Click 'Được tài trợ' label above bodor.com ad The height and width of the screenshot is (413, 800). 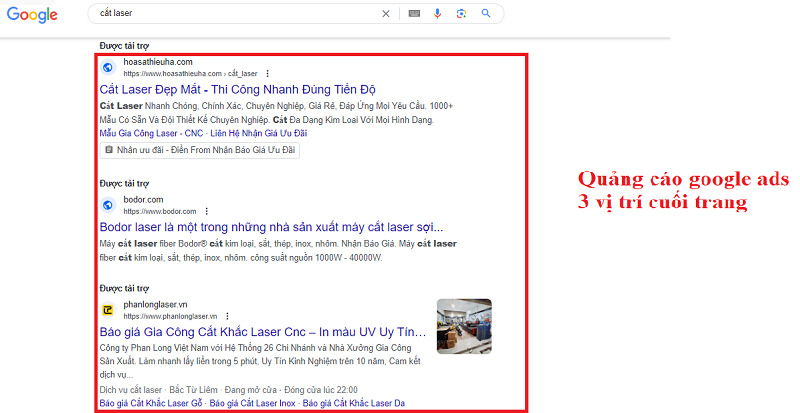[124, 184]
